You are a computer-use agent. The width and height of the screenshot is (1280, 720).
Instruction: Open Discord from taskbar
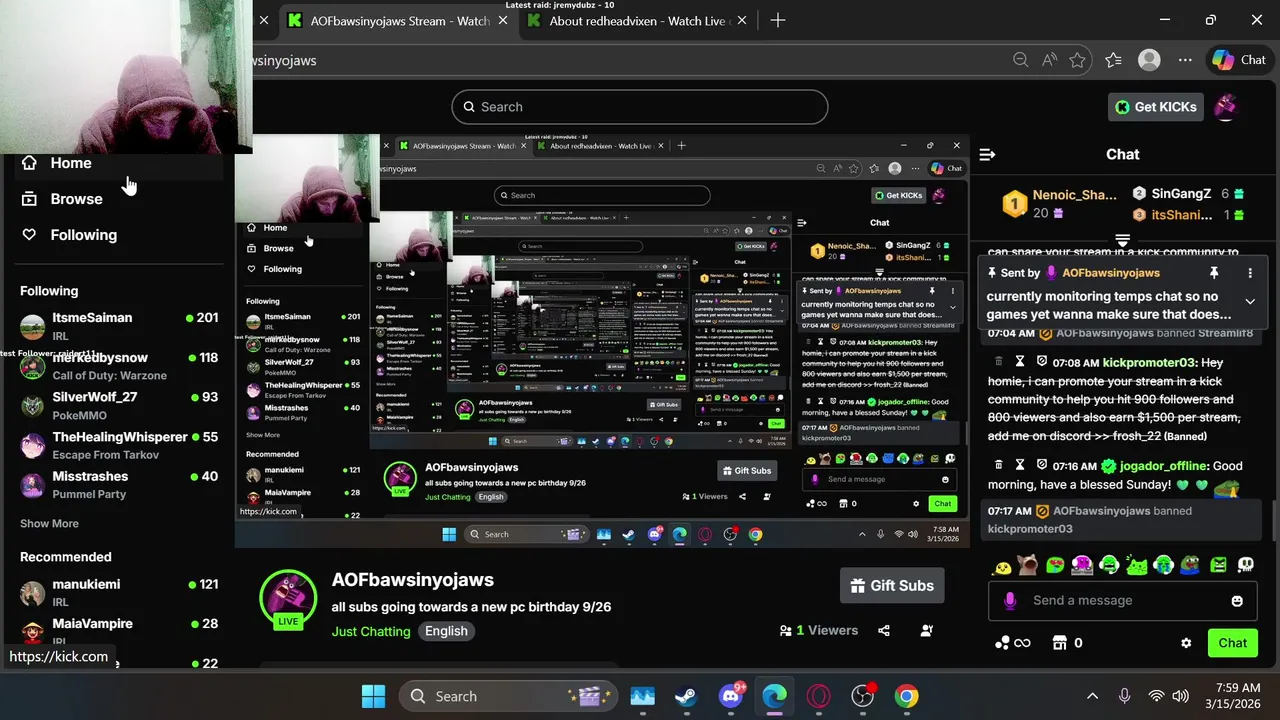pyautogui.click(x=731, y=696)
